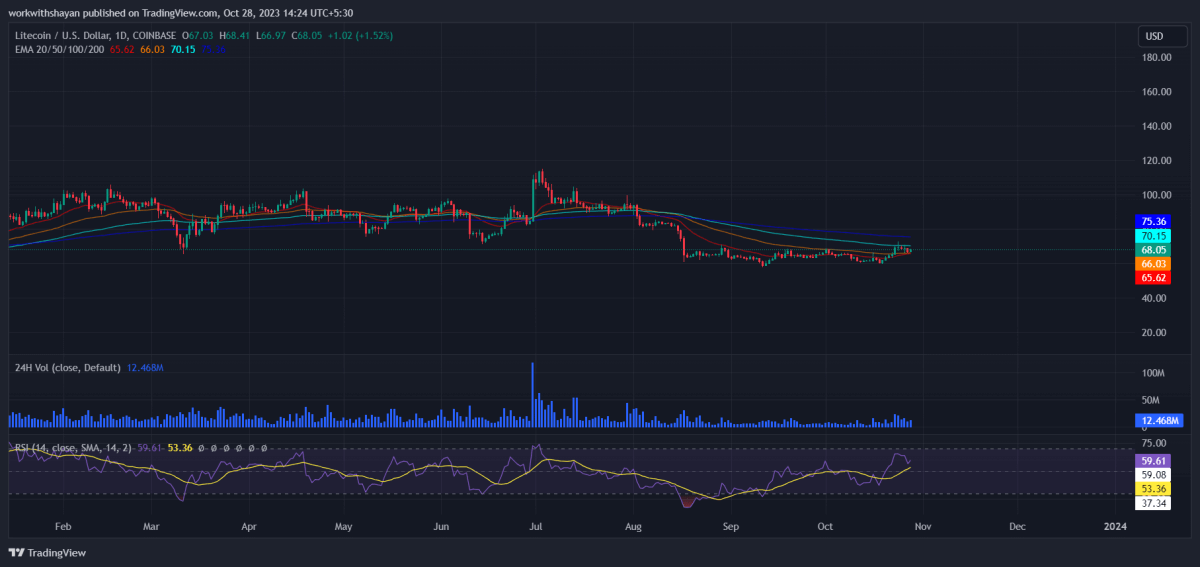Click the 180.00 price scale label
Screen dimensions: 1200x567
point(1157,58)
